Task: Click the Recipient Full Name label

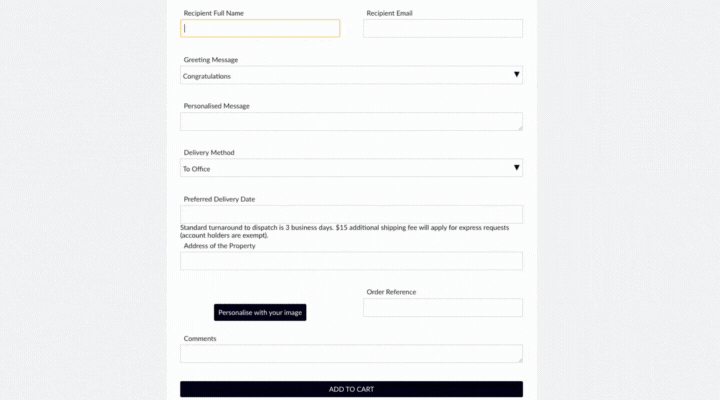Action: pos(214,13)
